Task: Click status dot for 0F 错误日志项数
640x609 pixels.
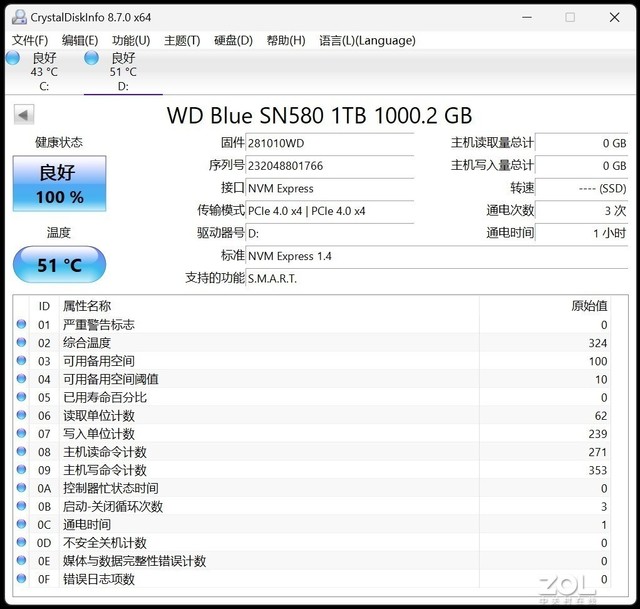Action: click(22, 579)
